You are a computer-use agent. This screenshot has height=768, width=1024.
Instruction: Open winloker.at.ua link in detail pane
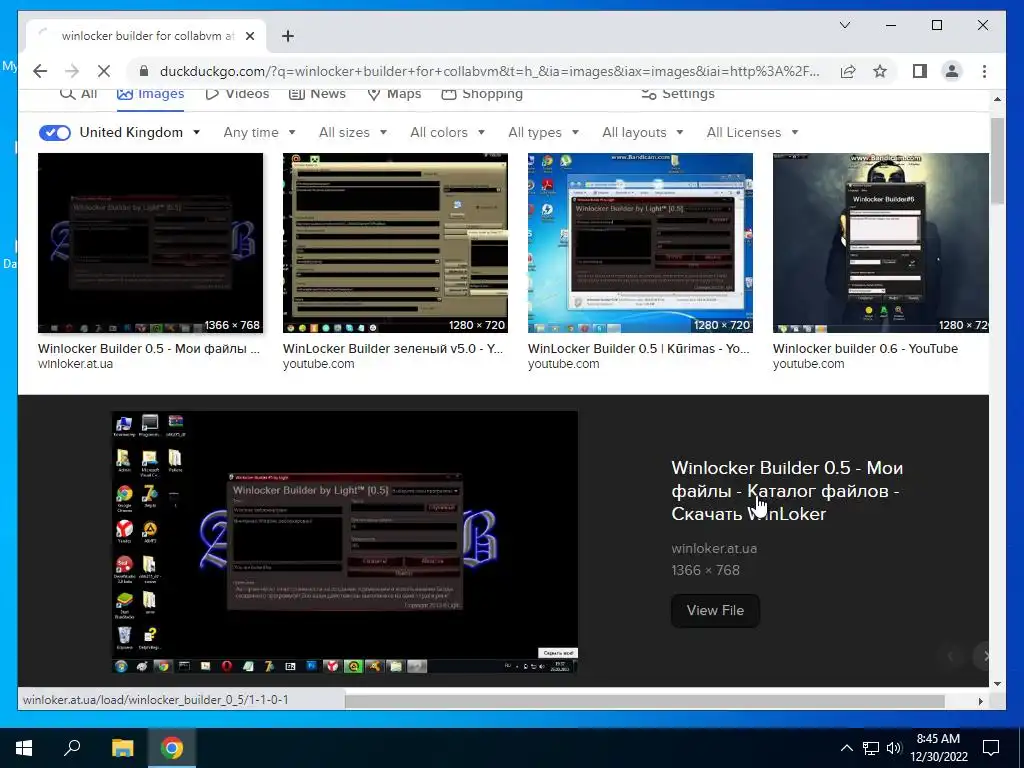pyautogui.click(x=714, y=549)
